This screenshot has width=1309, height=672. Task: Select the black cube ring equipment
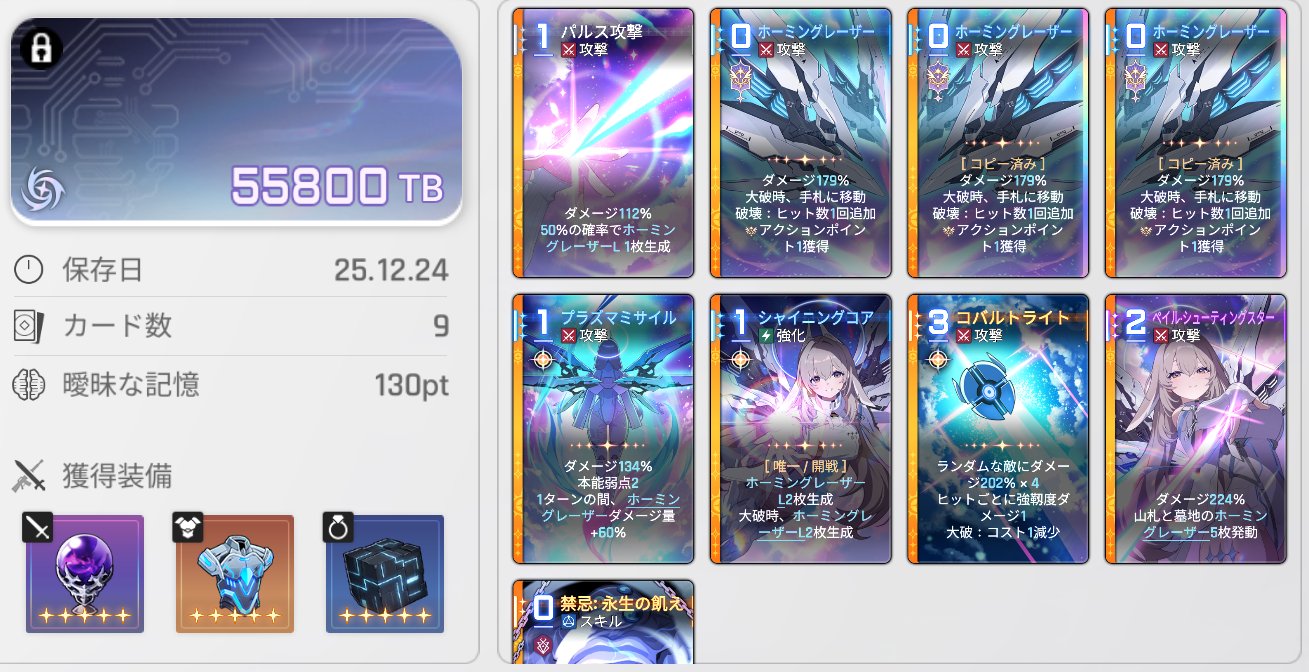click(385, 574)
